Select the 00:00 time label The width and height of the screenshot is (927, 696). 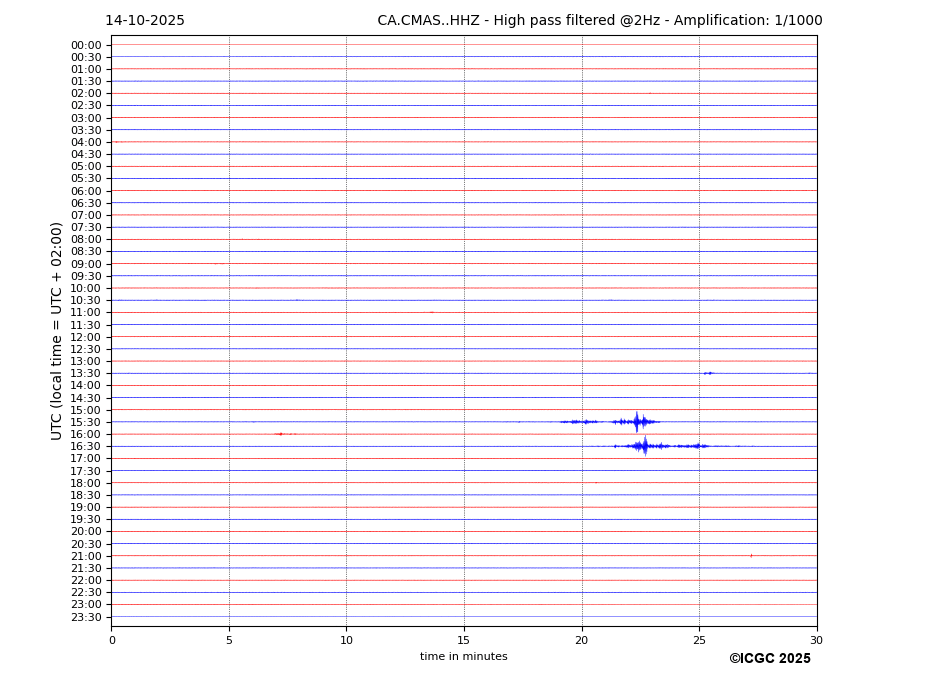click(86, 45)
